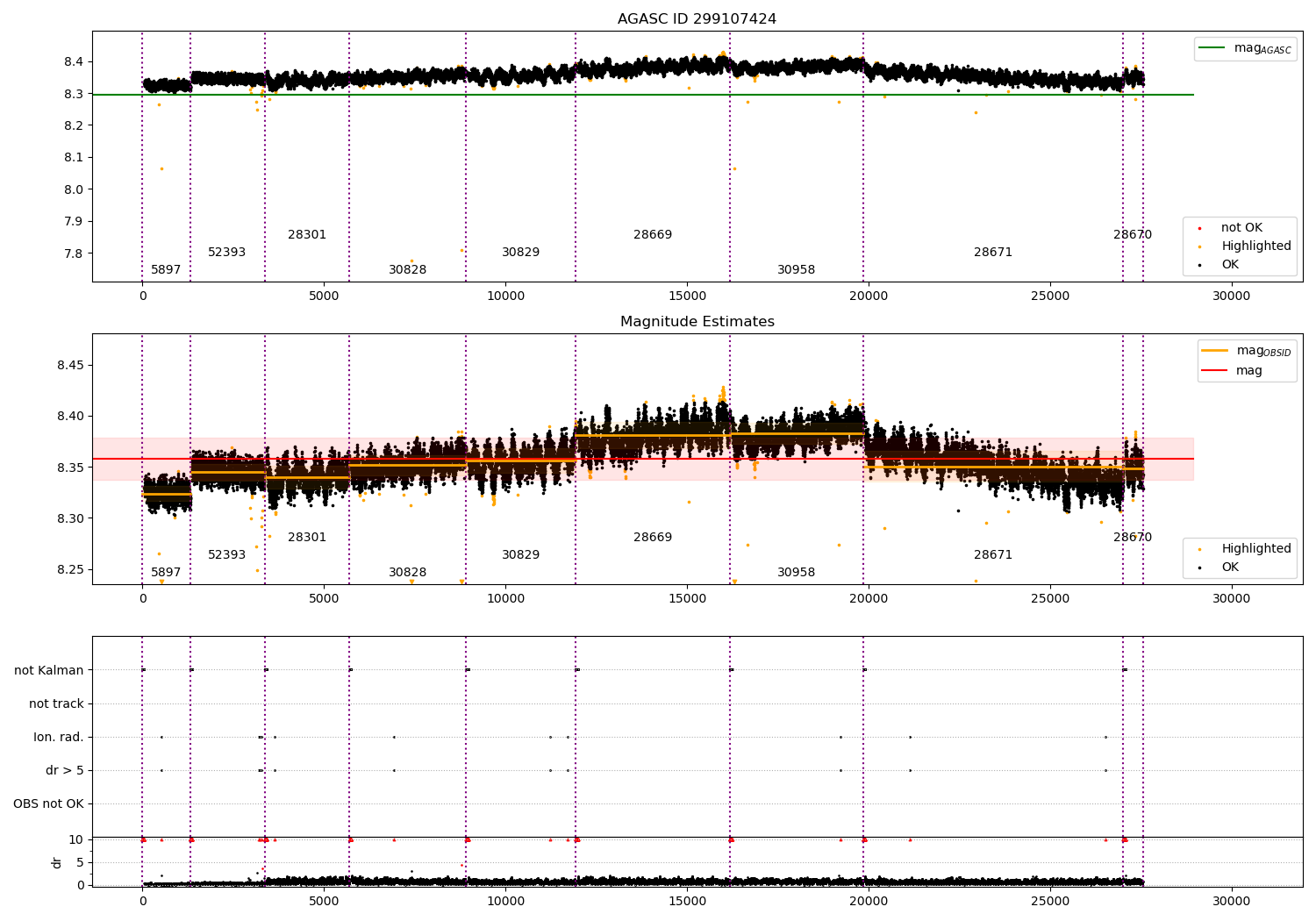Image resolution: width=1316 pixels, height=921 pixels.
Task: Click the title 'AGASC ID 299107424'
Action: pyautogui.click(x=697, y=19)
